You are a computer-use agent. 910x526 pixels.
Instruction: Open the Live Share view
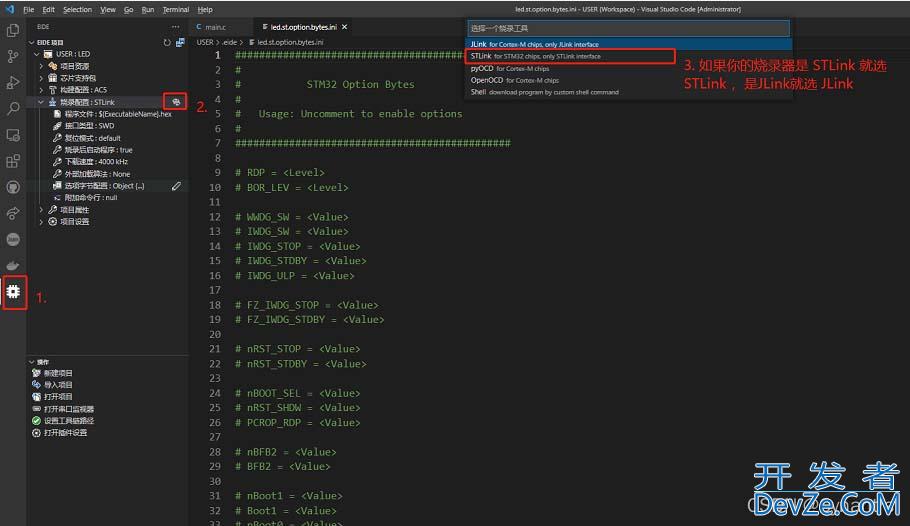[x=13, y=213]
